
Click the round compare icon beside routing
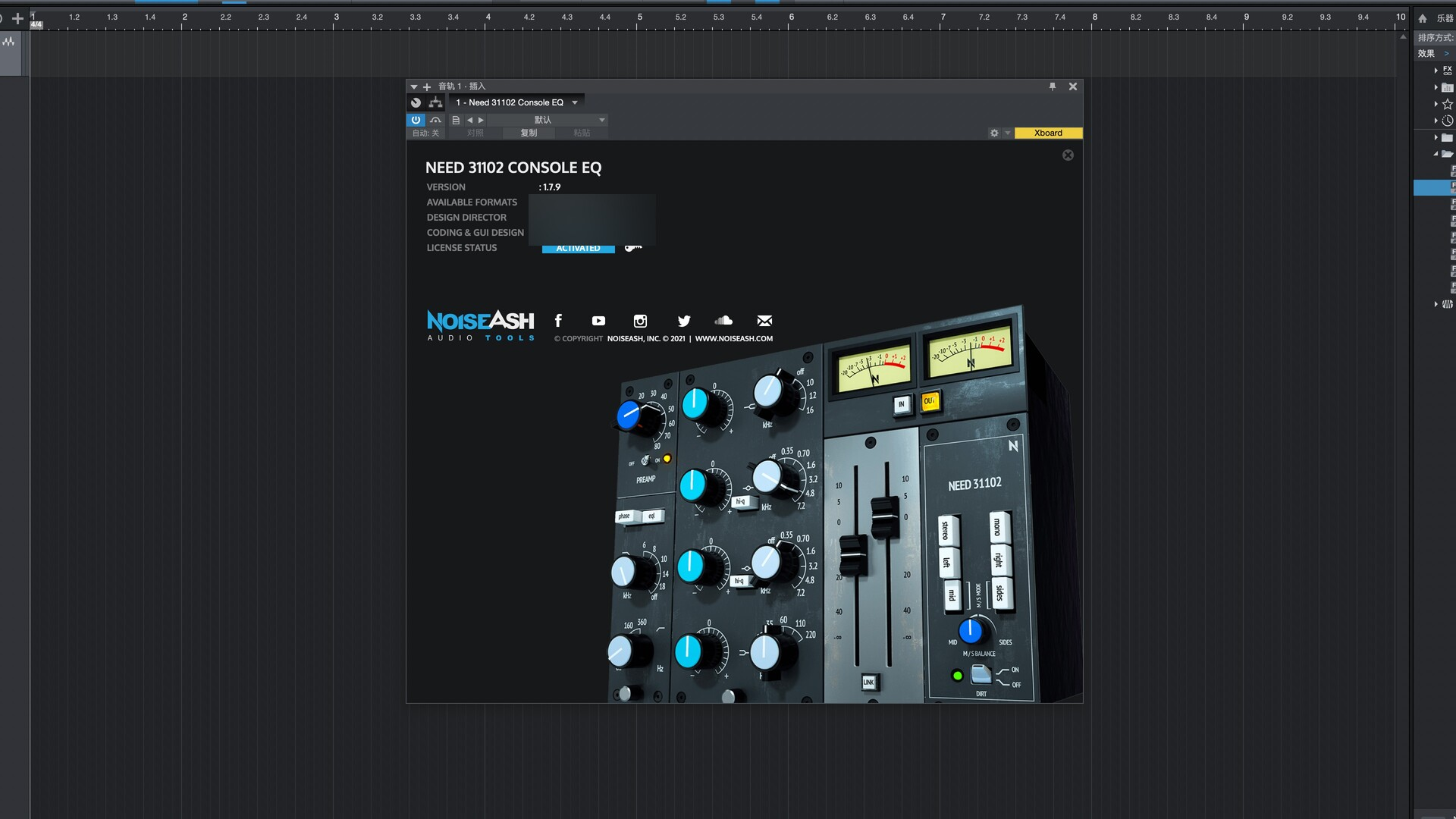click(x=416, y=102)
